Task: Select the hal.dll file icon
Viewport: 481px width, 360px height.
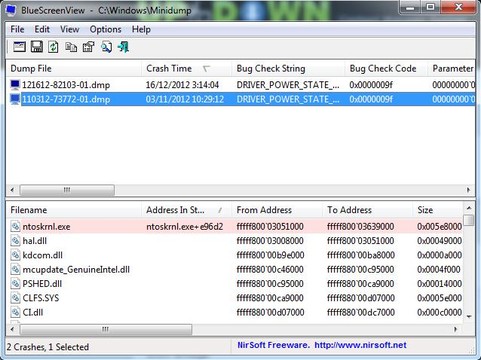Action: (15, 241)
